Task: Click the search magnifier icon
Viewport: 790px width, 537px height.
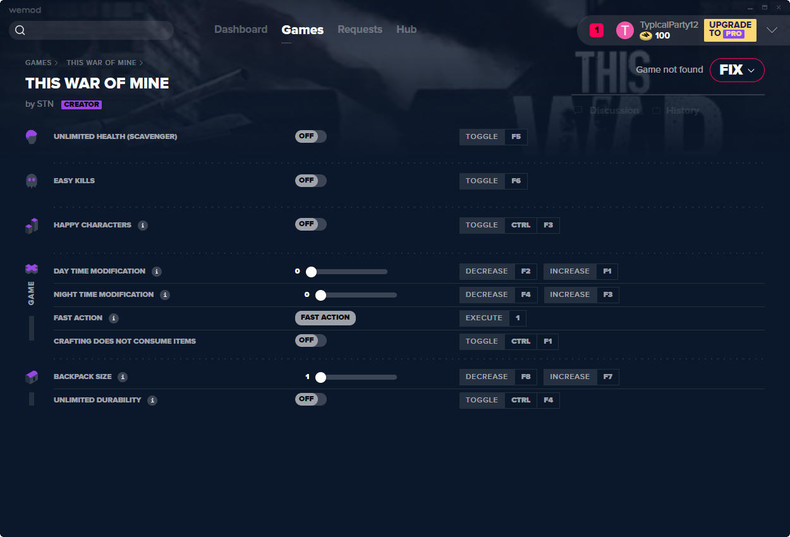Action: click(x=20, y=30)
